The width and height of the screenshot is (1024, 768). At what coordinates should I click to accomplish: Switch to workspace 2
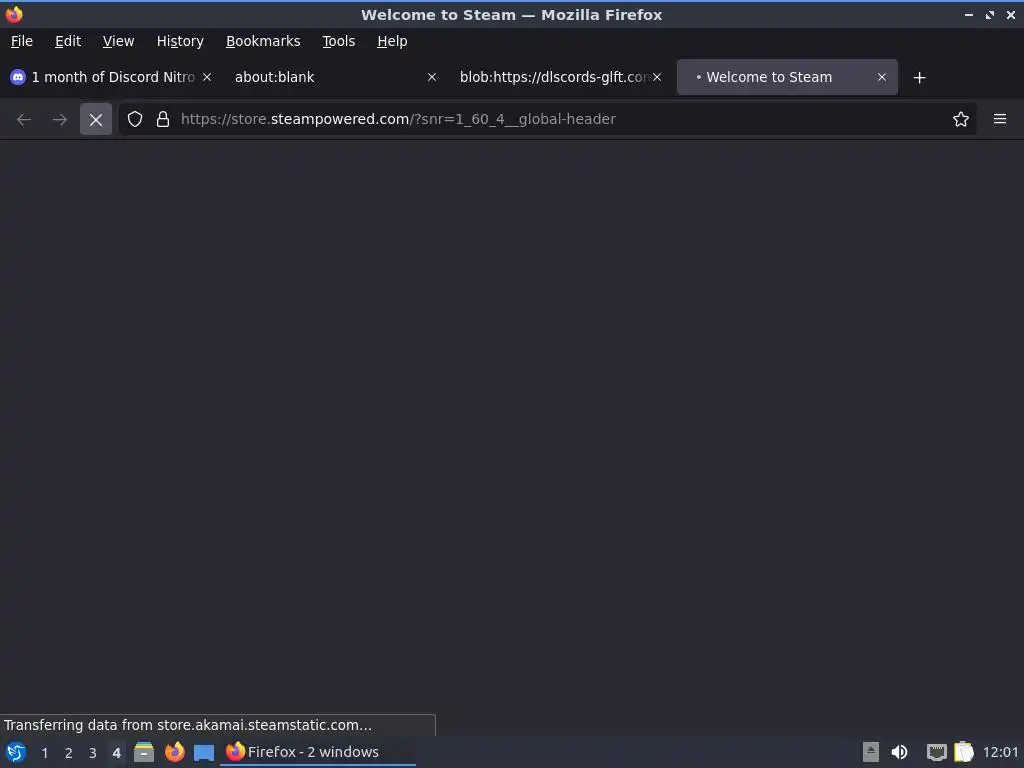click(69, 753)
